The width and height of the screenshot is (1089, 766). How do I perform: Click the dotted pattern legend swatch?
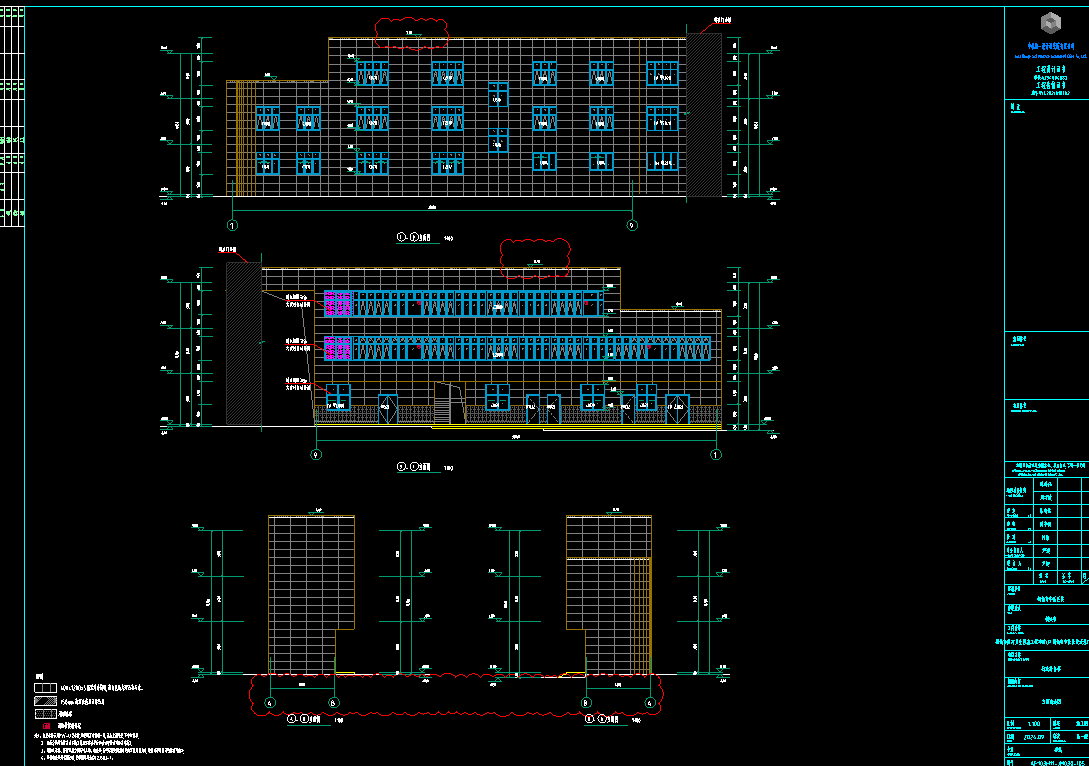tap(45, 714)
